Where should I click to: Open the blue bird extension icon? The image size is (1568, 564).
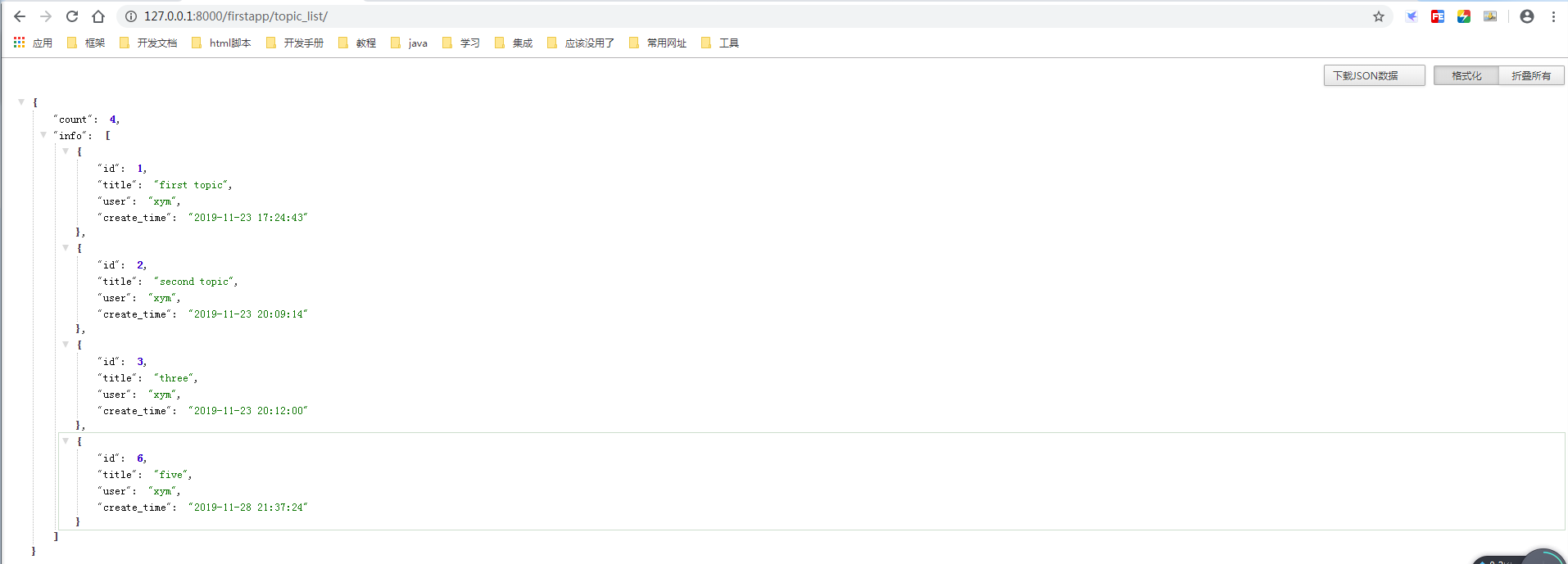coord(1412,16)
